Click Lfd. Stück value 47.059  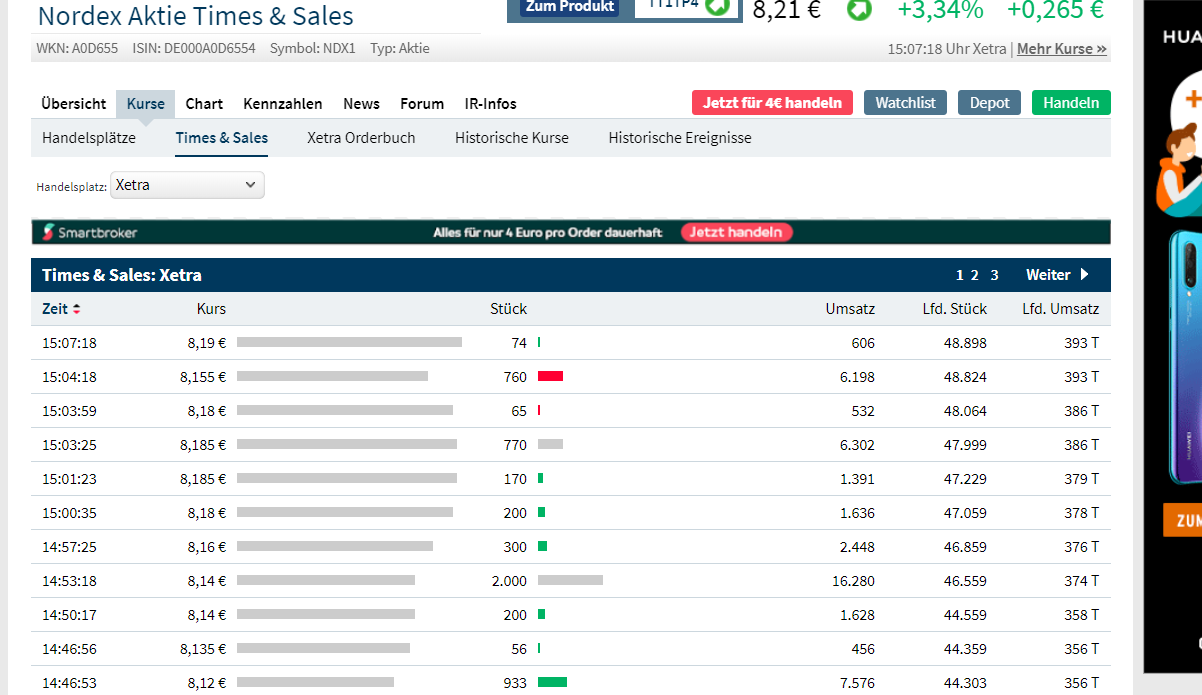coord(966,513)
